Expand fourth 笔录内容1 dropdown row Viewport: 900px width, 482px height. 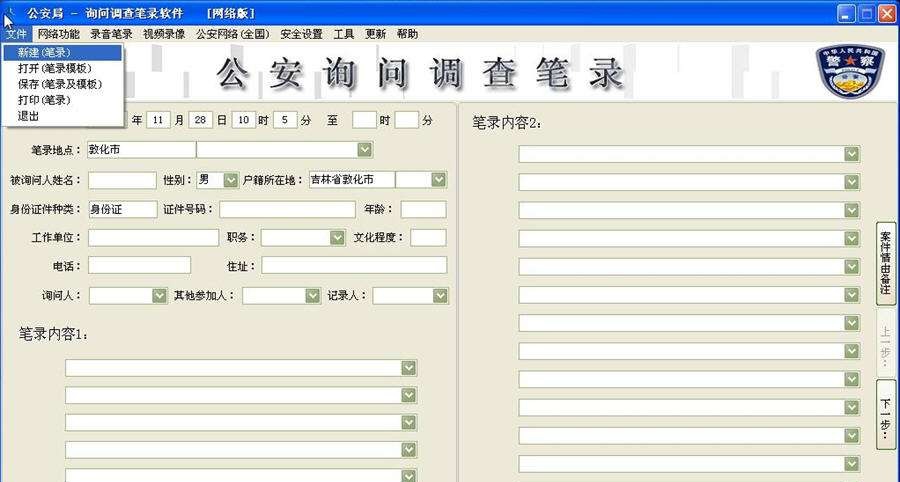tap(409, 449)
